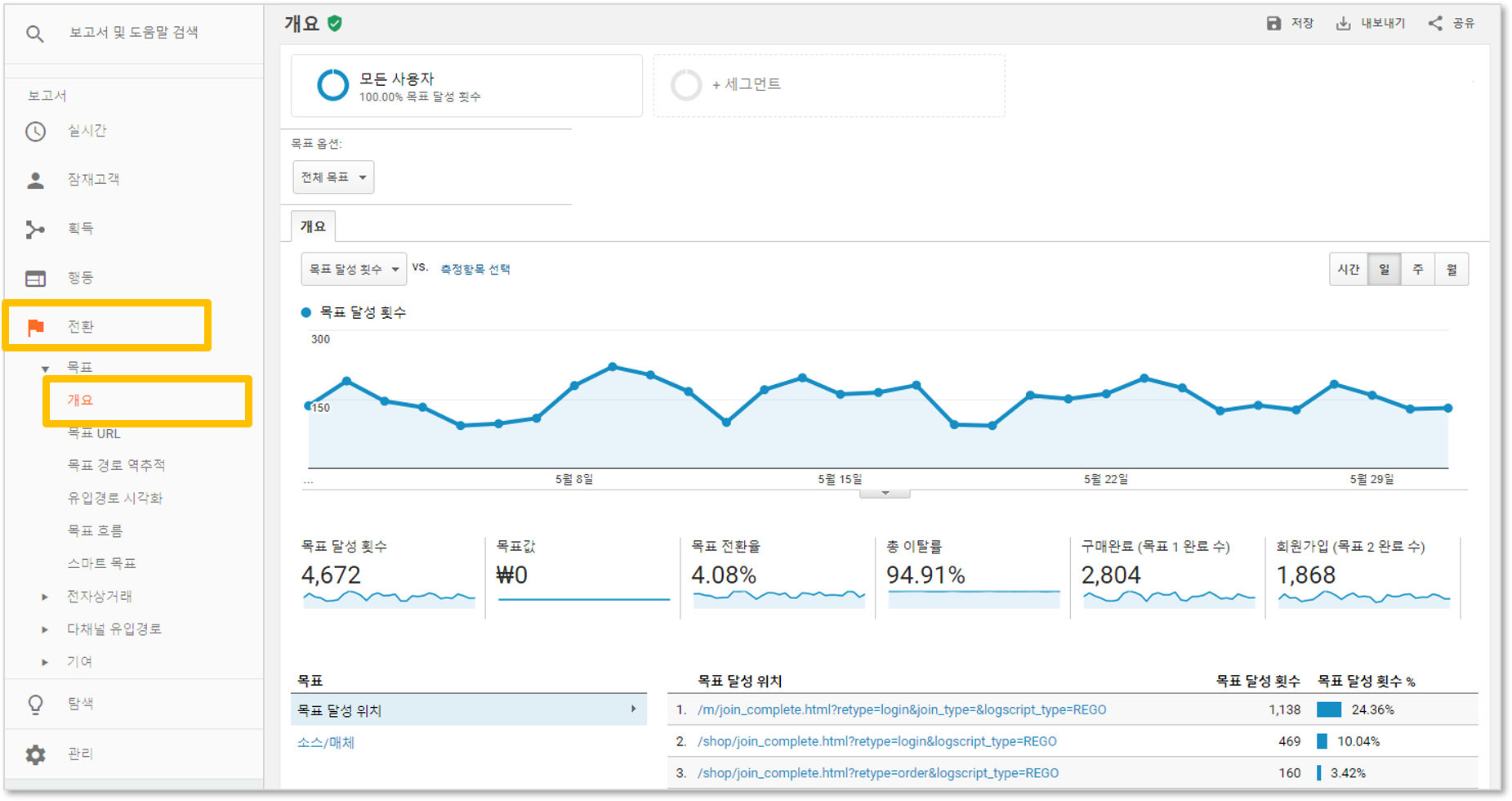Select the 잠재고객 (Audience) person icon
Viewport: 1512px width, 801px height.
[x=35, y=179]
